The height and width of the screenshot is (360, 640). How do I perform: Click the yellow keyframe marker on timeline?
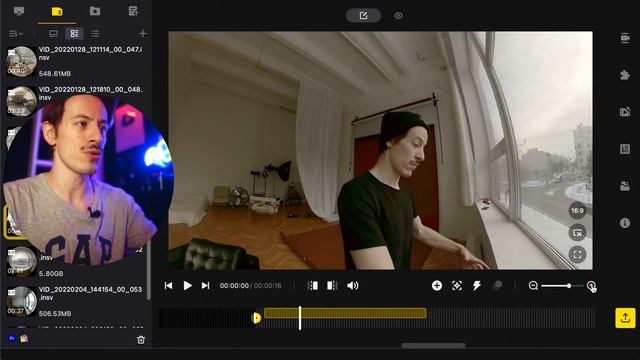tap(256, 318)
